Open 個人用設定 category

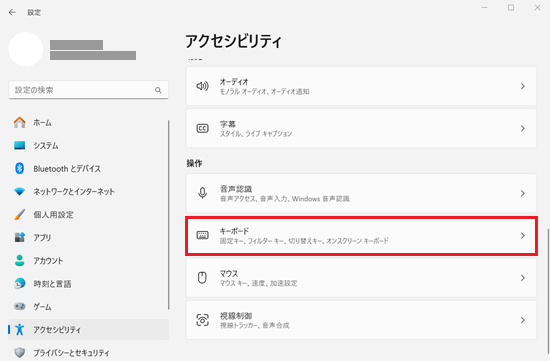pos(88,214)
